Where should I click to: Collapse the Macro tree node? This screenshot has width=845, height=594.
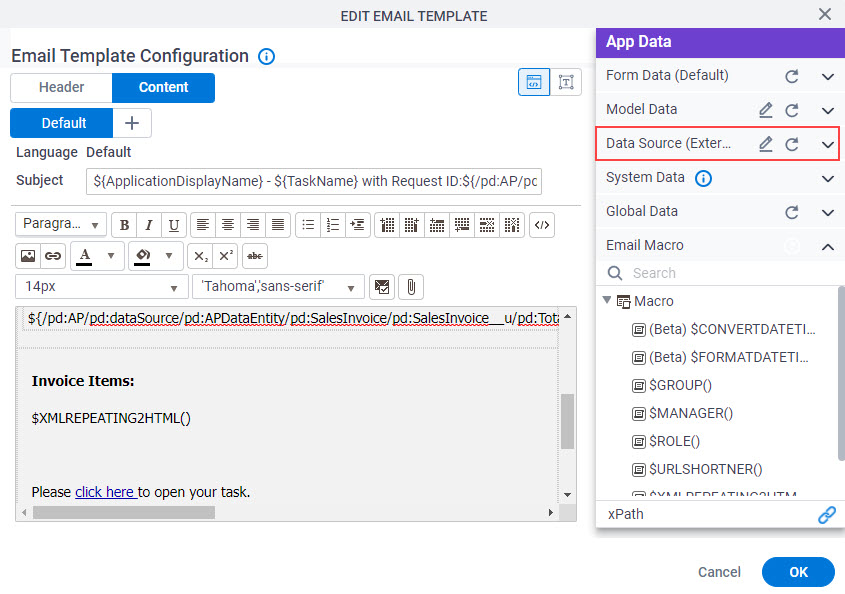pos(607,300)
